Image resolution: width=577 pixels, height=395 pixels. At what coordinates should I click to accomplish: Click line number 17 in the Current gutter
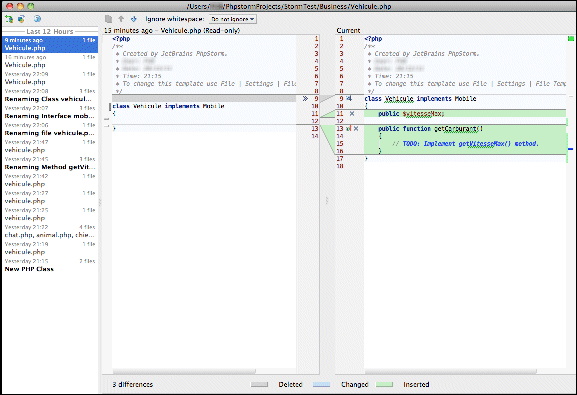pyautogui.click(x=340, y=159)
